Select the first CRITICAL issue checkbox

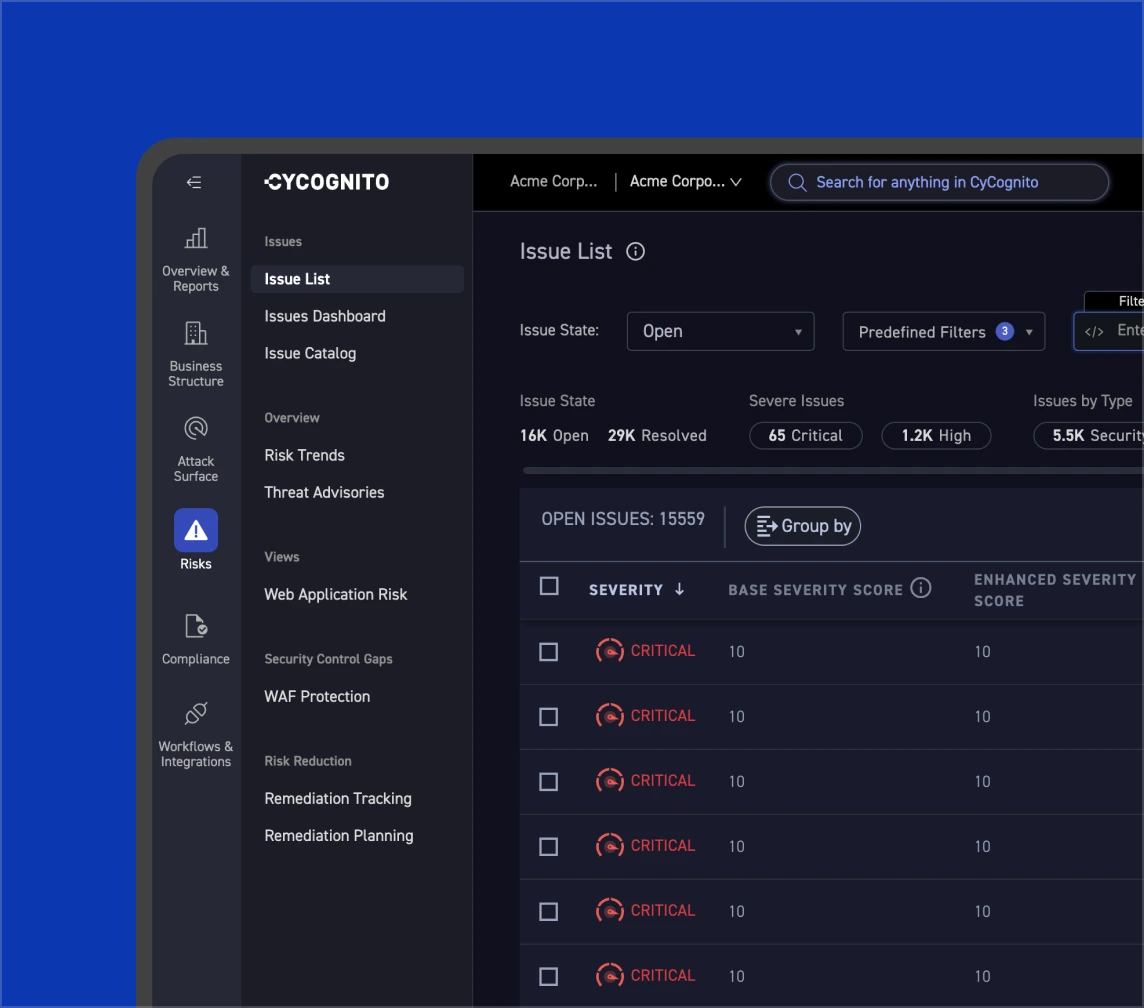[x=548, y=651]
